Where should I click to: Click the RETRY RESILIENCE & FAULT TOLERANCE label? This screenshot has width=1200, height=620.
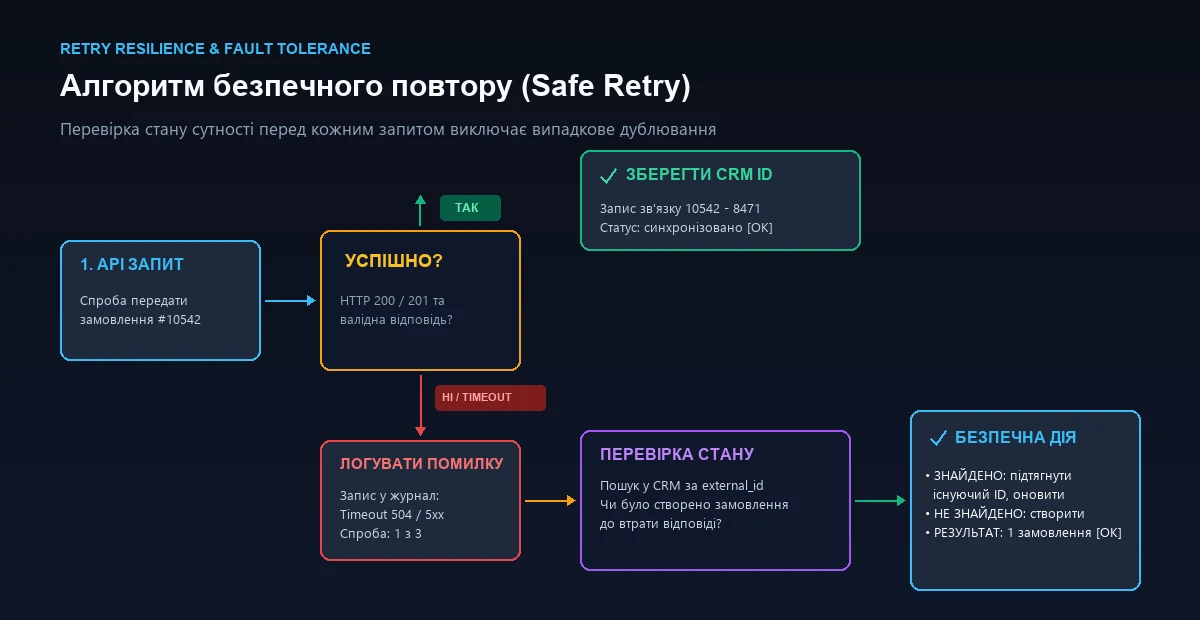point(215,49)
